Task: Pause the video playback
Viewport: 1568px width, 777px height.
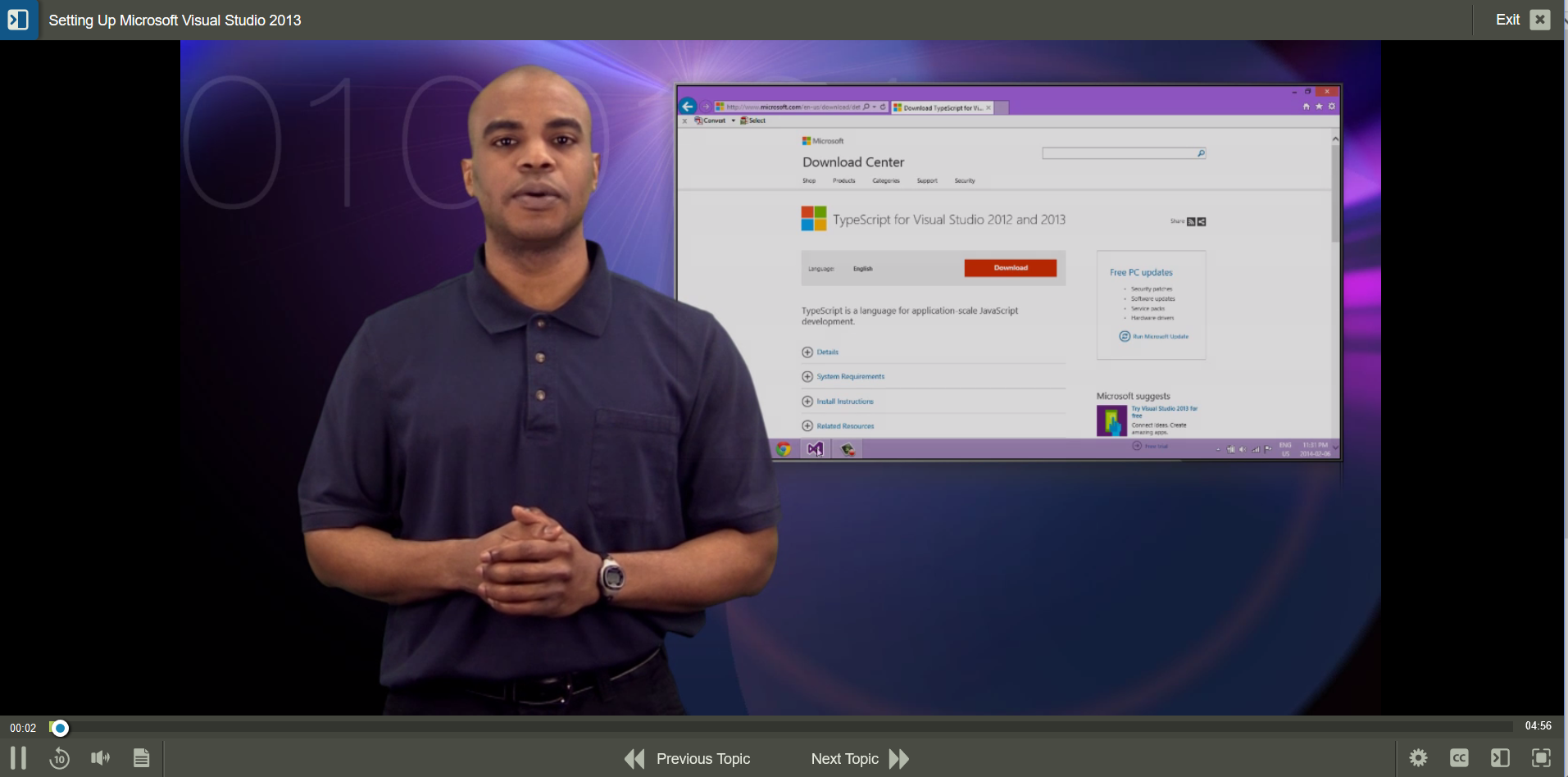Action: pos(18,758)
